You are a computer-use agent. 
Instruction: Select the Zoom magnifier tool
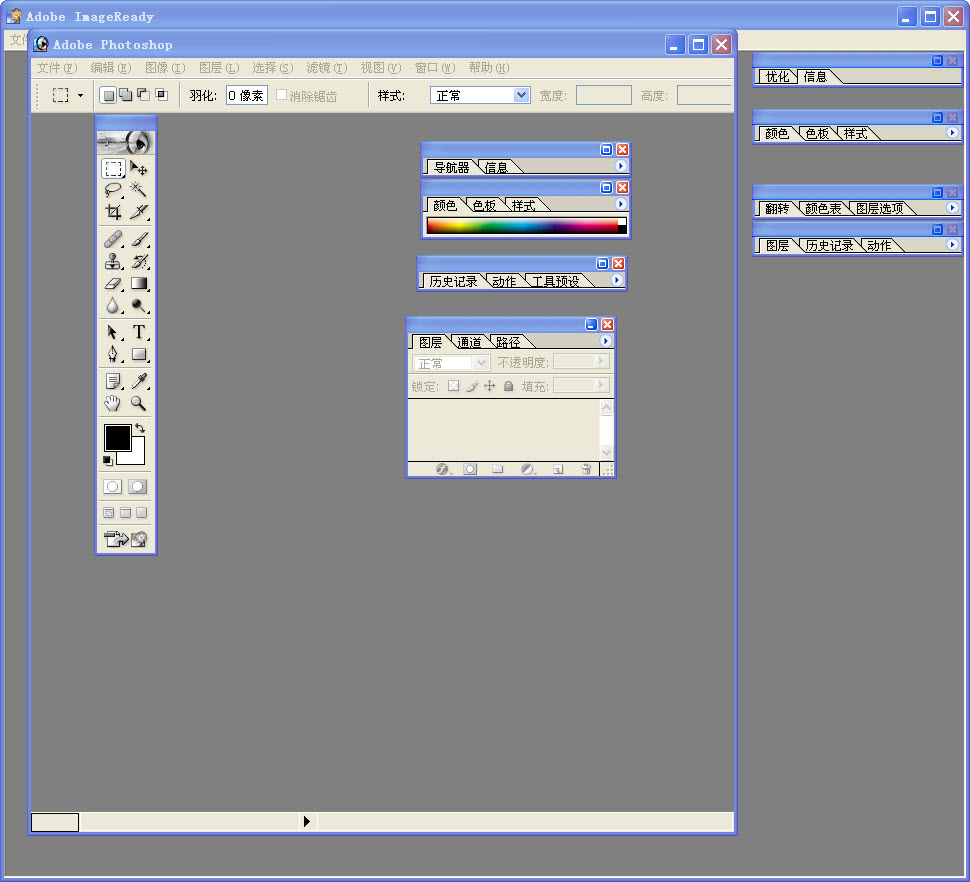(x=139, y=403)
